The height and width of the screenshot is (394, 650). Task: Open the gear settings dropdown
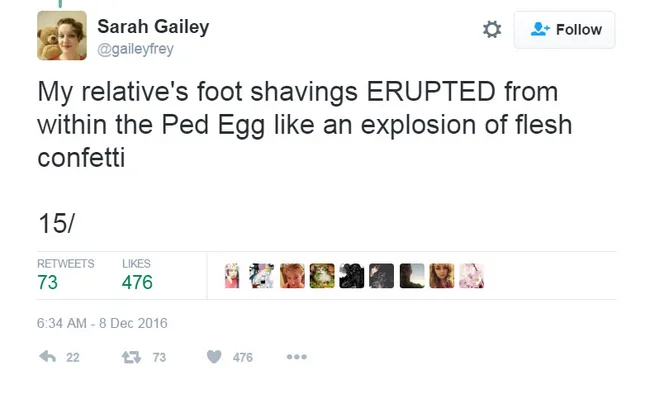[x=492, y=29]
